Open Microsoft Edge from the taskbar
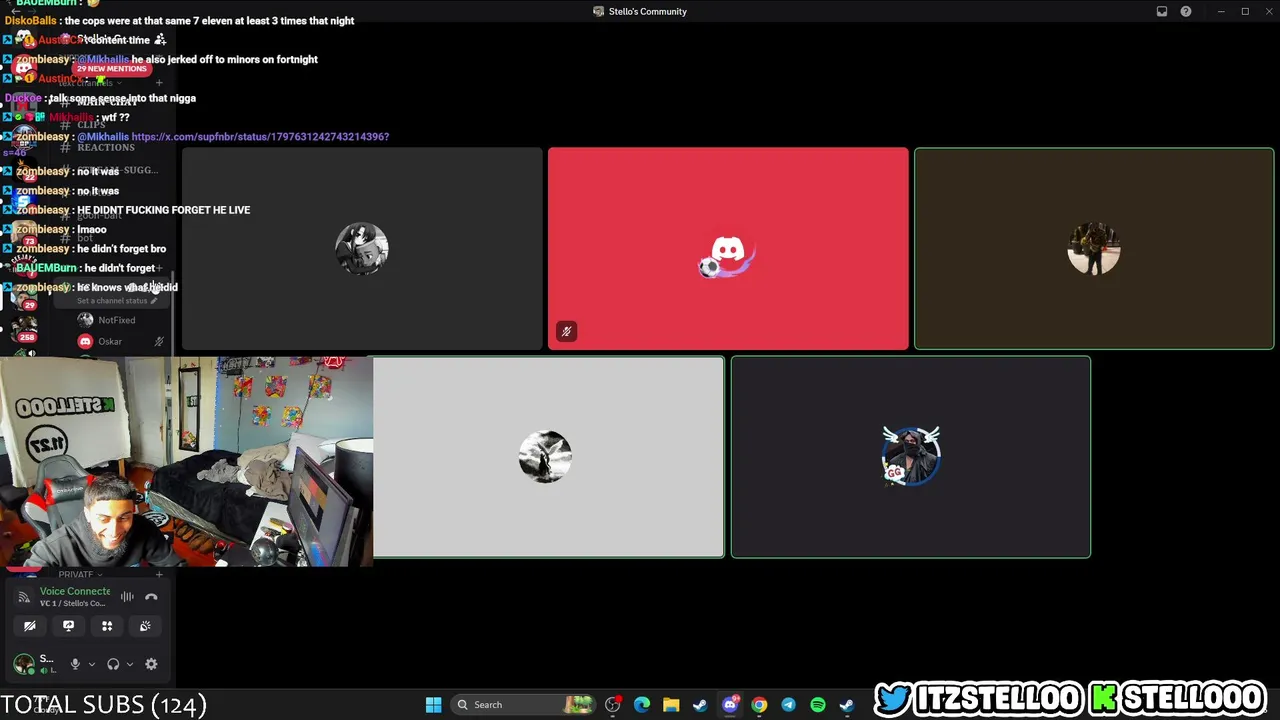The height and width of the screenshot is (720, 1280). click(x=642, y=705)
